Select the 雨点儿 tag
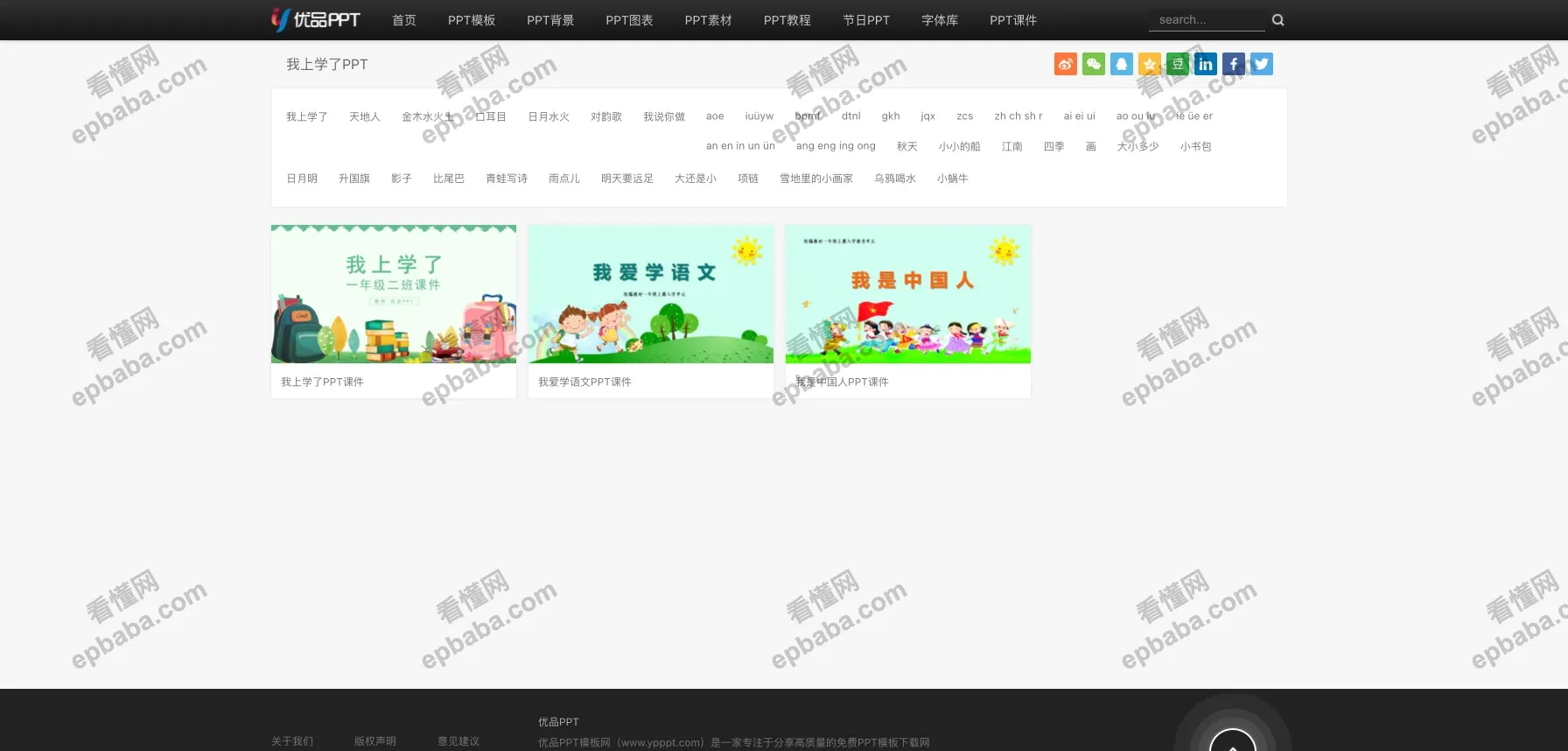This screenshot has height=751, width=1568. click(564, 179)
